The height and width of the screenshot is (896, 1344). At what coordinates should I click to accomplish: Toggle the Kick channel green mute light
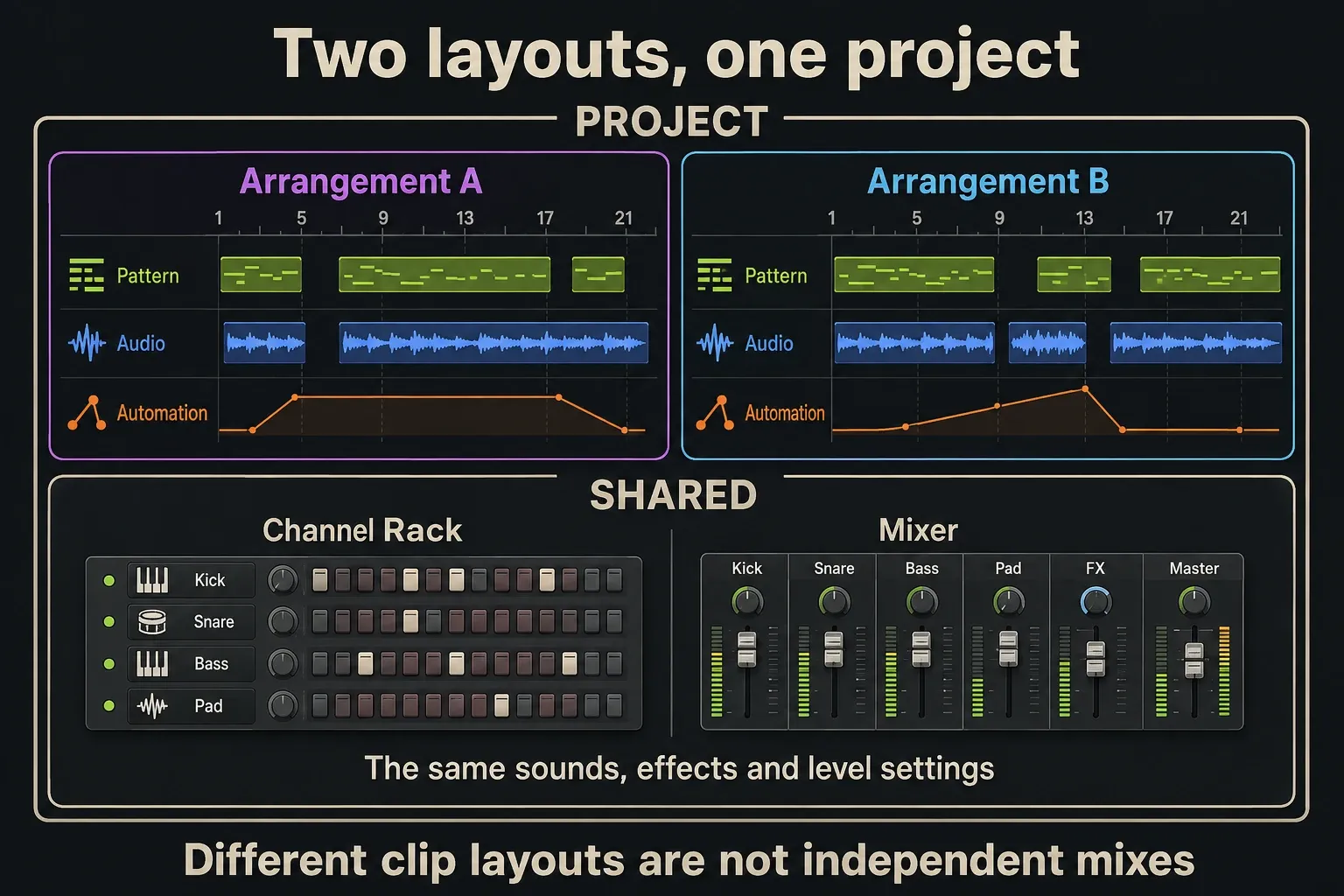pos(109,580)
